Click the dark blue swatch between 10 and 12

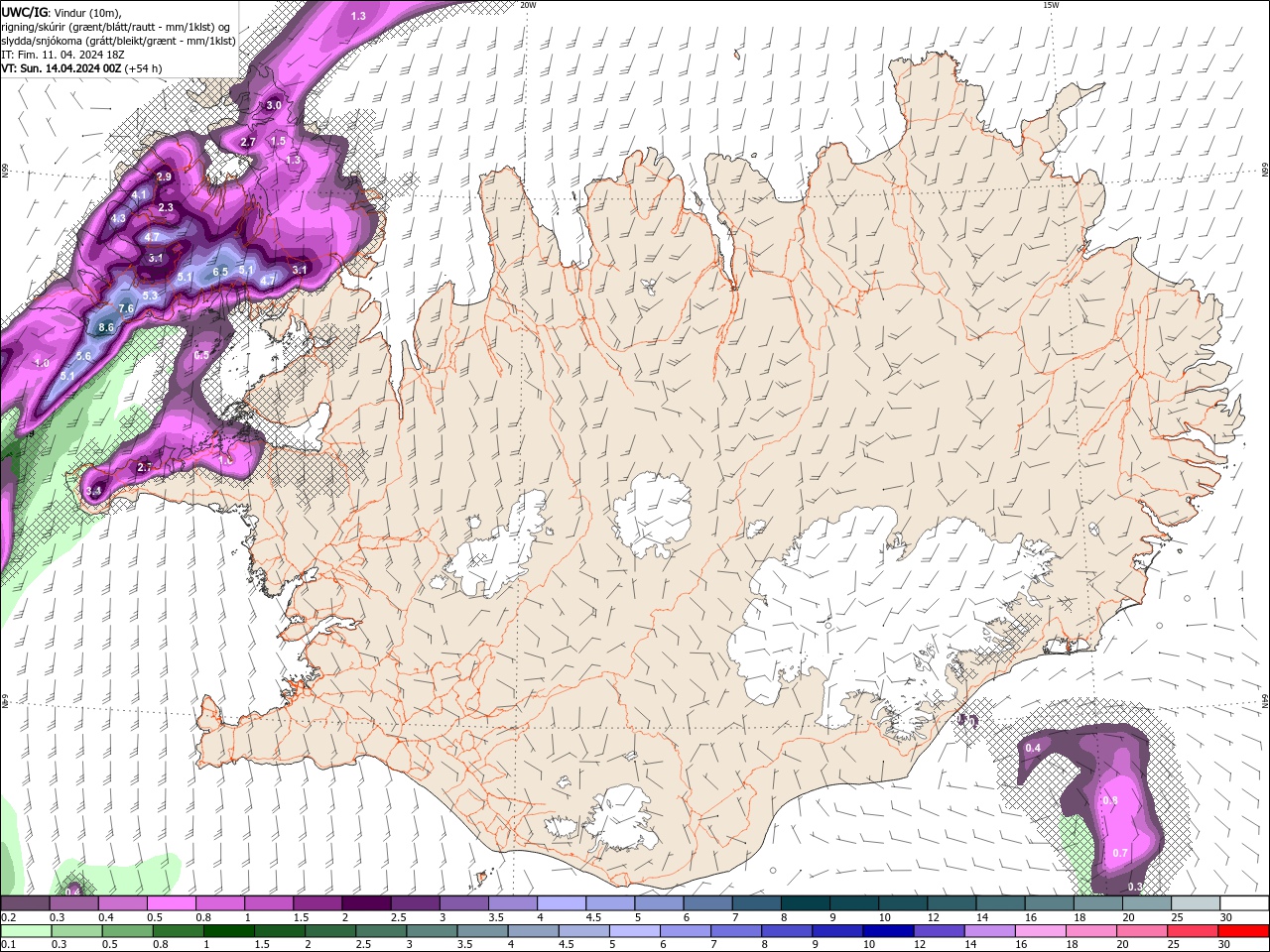[886, 931]
